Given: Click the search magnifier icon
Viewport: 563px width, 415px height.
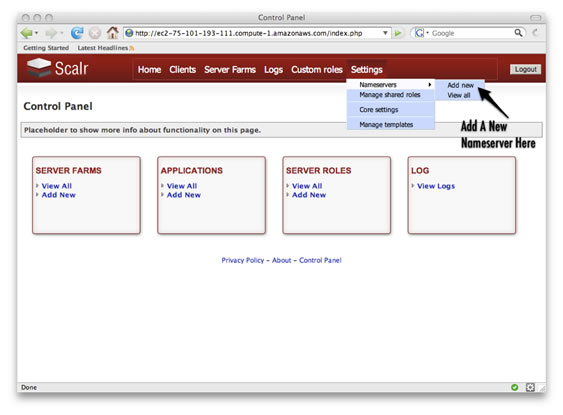Looking at the screenshot, I should (518, 33).
